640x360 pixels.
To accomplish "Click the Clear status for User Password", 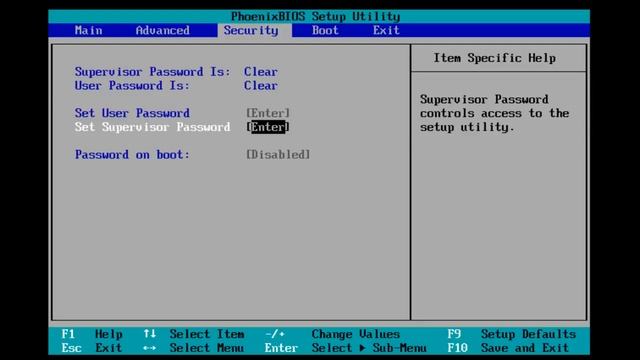I will (261, 86).
